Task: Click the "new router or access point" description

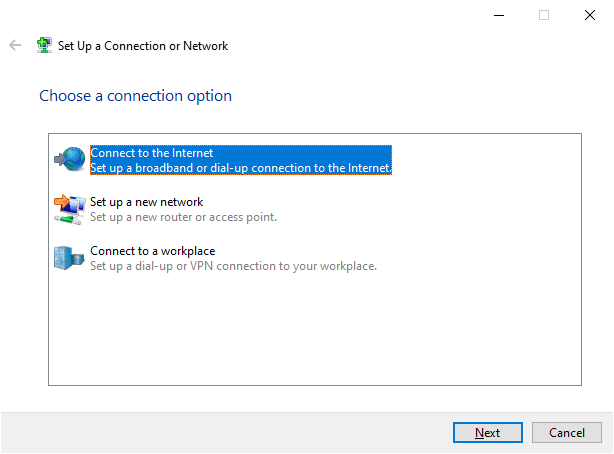Action: 183,217
